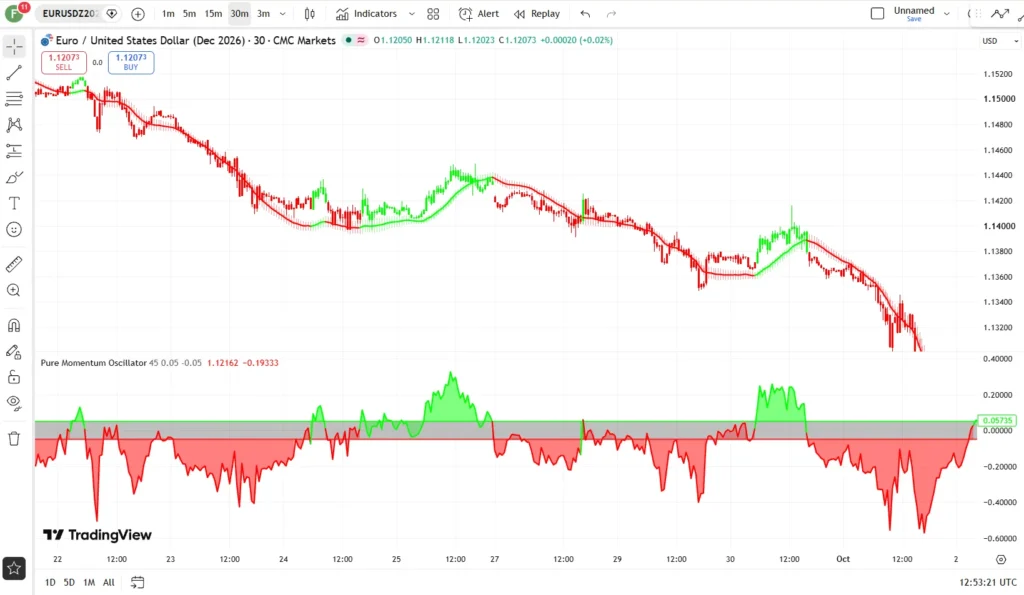Set date range to All
This screenshot has width=1024, height=595.
(108, 582)
